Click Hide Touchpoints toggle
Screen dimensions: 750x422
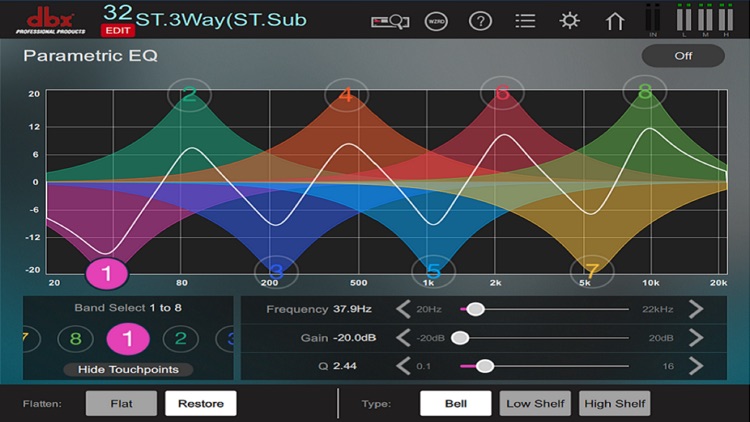pos(128,369)
